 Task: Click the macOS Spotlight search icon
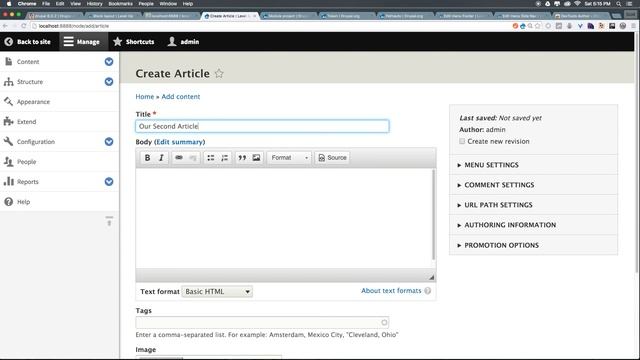[619, 4]
